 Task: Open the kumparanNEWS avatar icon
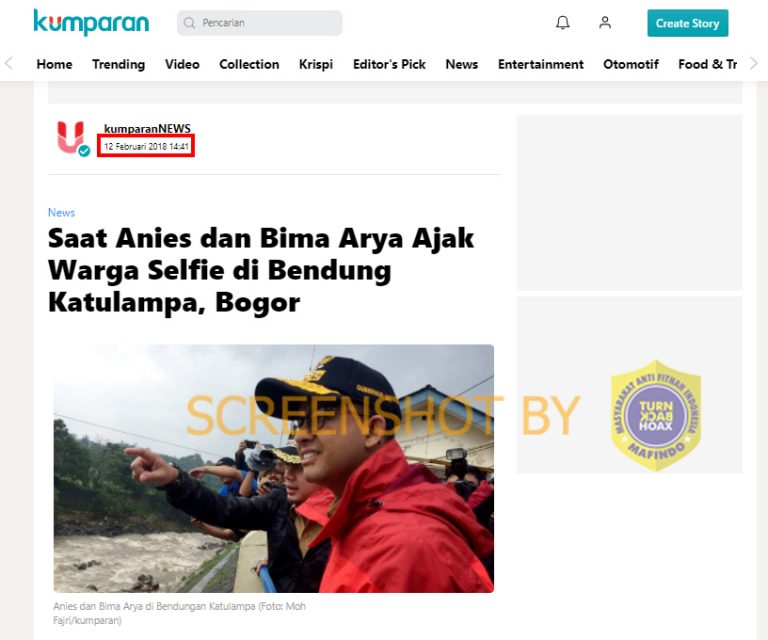[71, 137]
